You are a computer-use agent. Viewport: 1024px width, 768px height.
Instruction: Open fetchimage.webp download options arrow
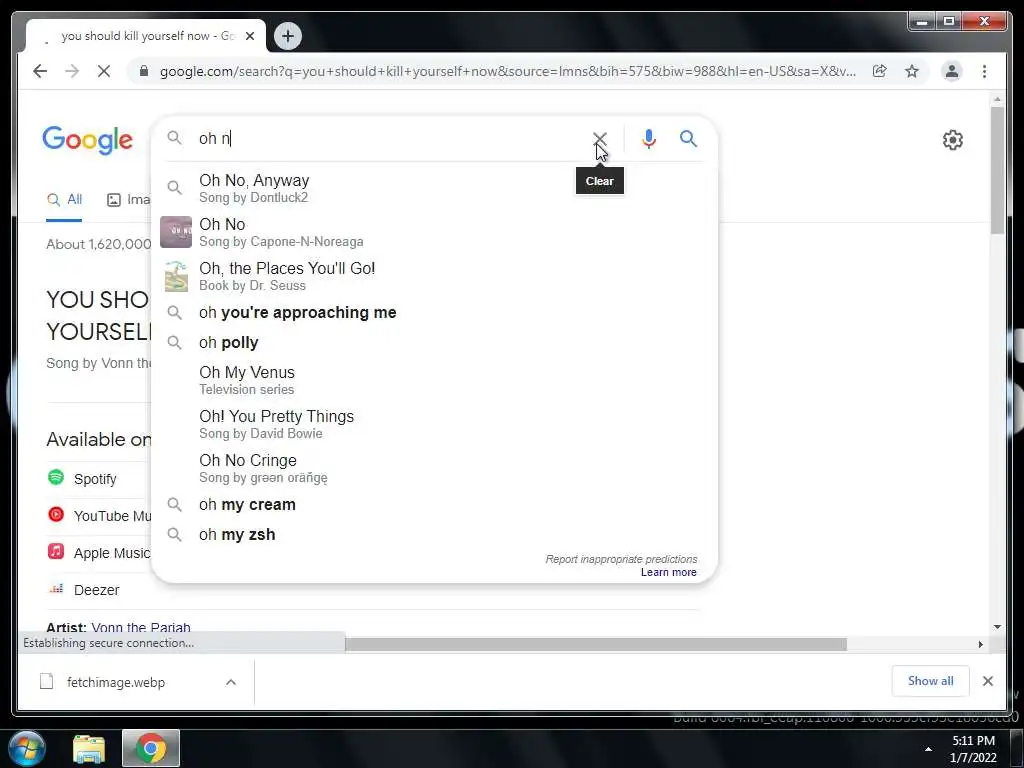(231, 682)
